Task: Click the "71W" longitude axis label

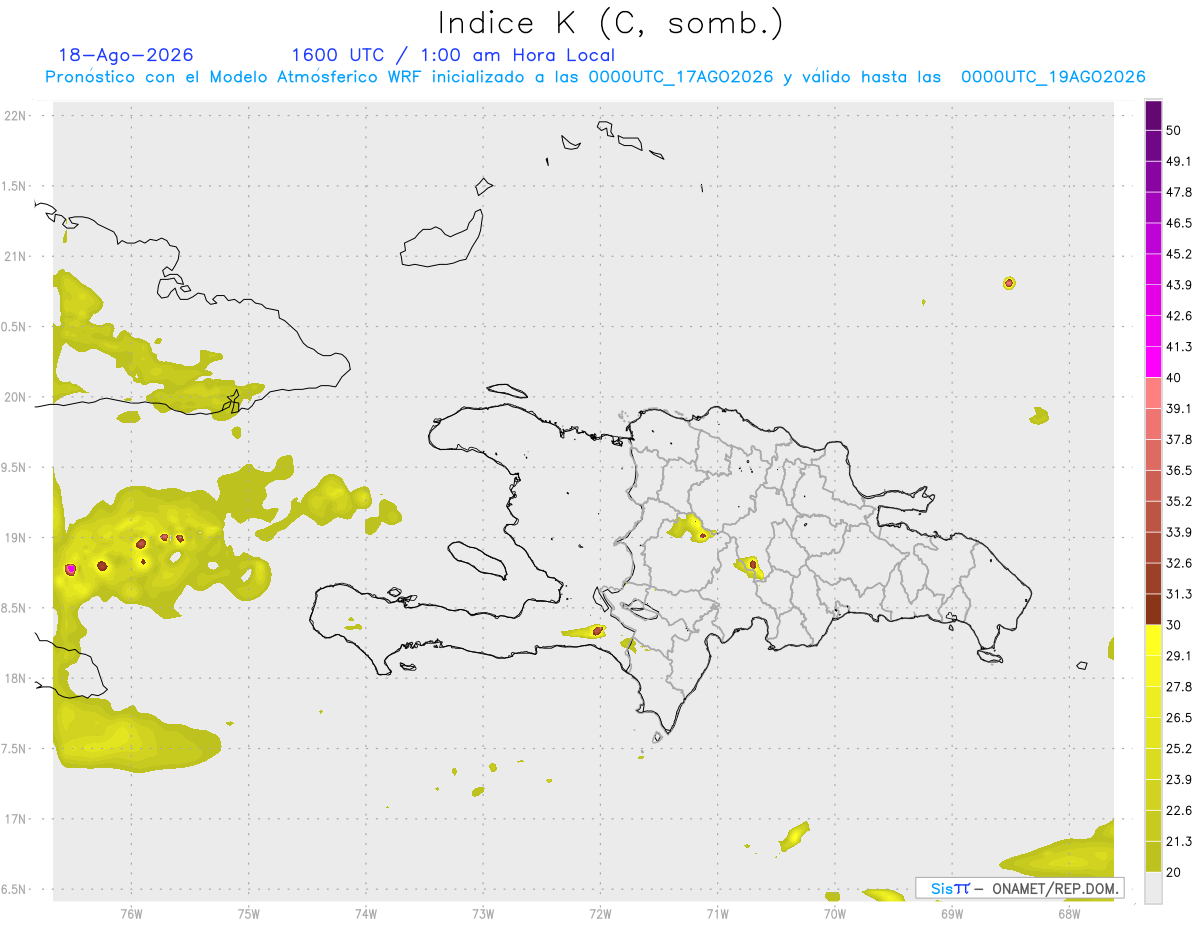Action: pyautogui.click(x=717, y=914)
